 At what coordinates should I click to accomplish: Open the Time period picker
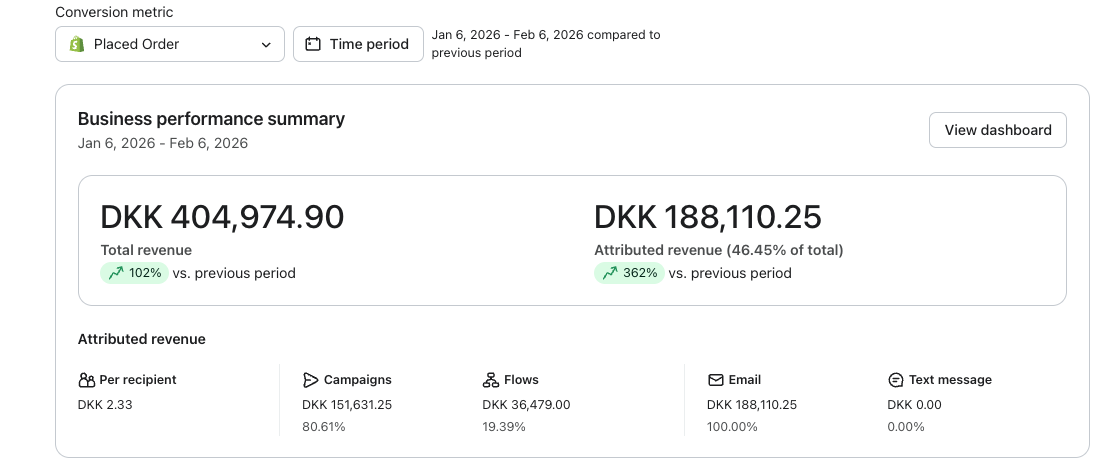click(358, 44)
